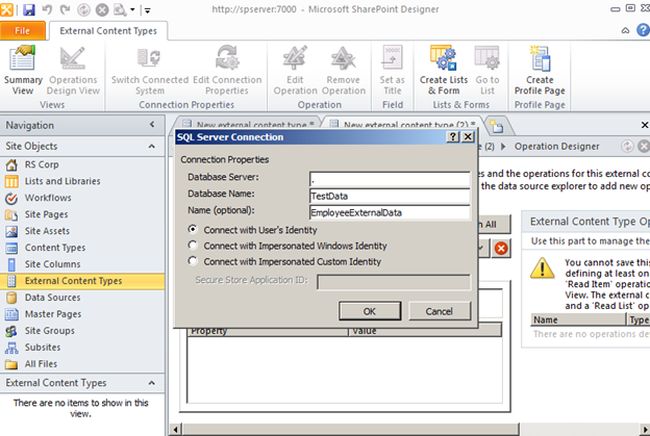Click the Name (optional) field
The image size is (650, 436).
click(390, 213)
